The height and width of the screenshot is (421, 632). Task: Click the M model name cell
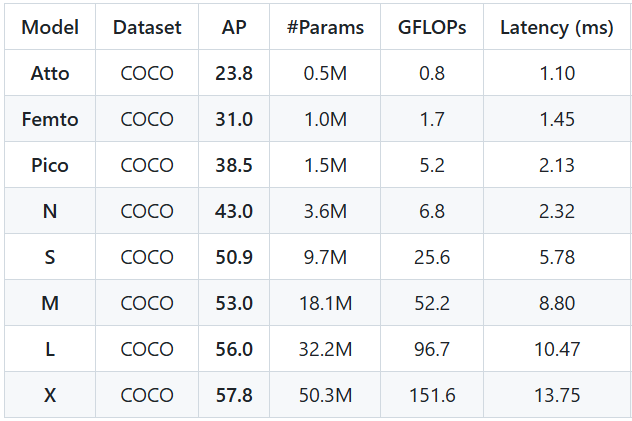pos(50,303)
